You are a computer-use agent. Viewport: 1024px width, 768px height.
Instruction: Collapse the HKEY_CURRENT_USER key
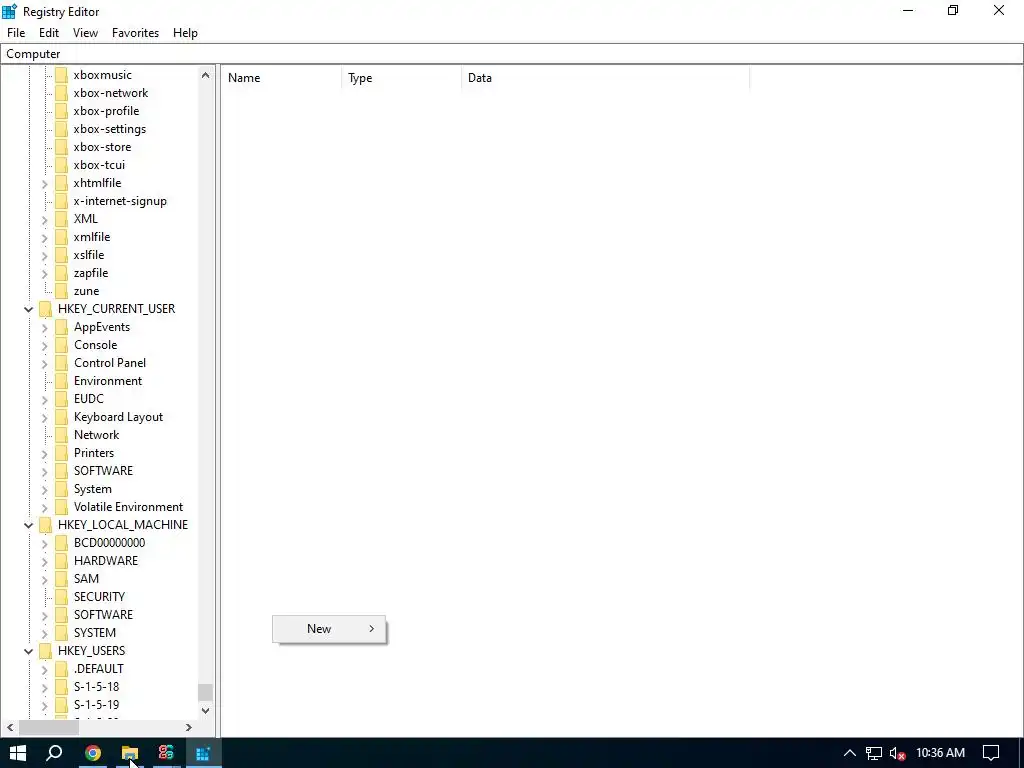(x=29, y=309)
